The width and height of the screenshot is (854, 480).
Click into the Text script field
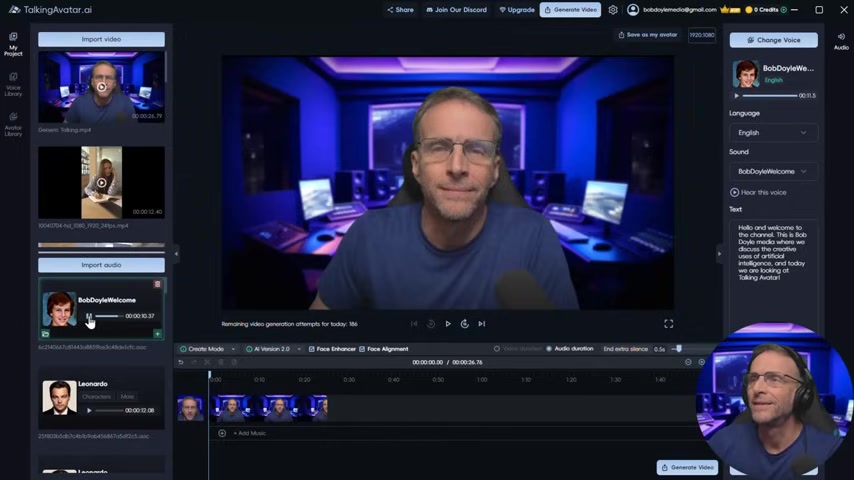click(x=773, y=272)
